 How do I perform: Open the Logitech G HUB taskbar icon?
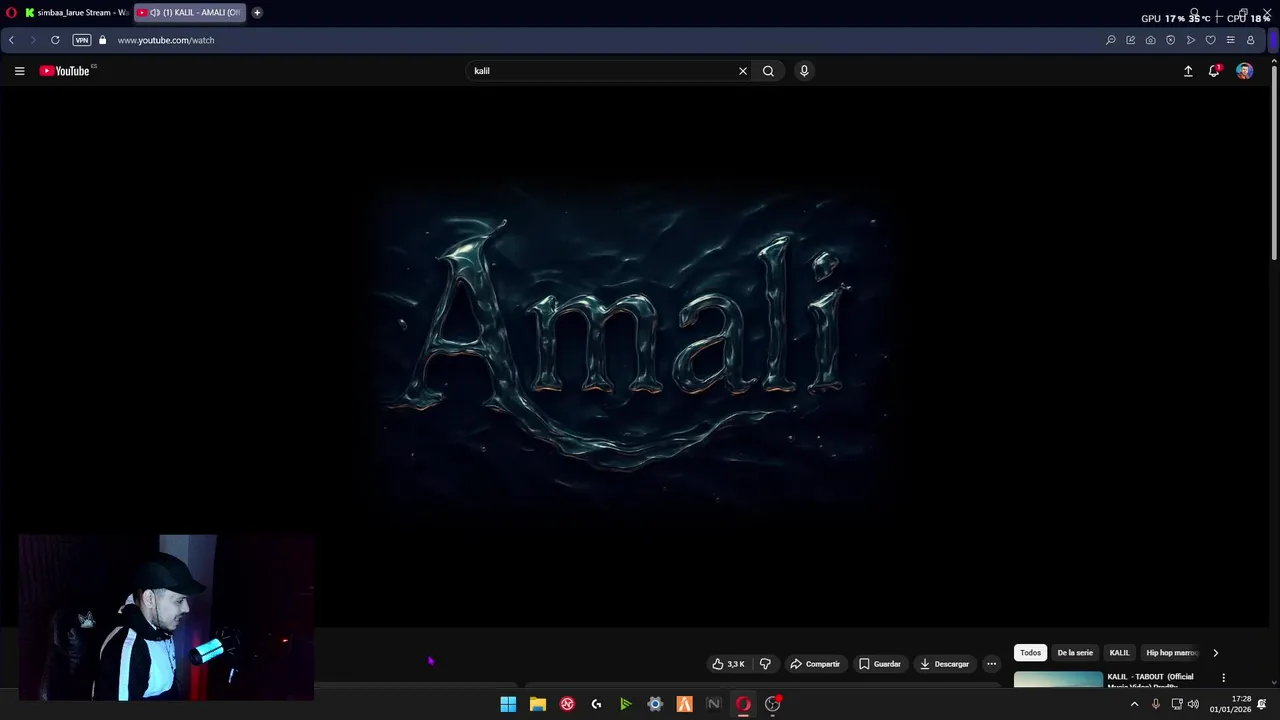click(x=596, y=704)
